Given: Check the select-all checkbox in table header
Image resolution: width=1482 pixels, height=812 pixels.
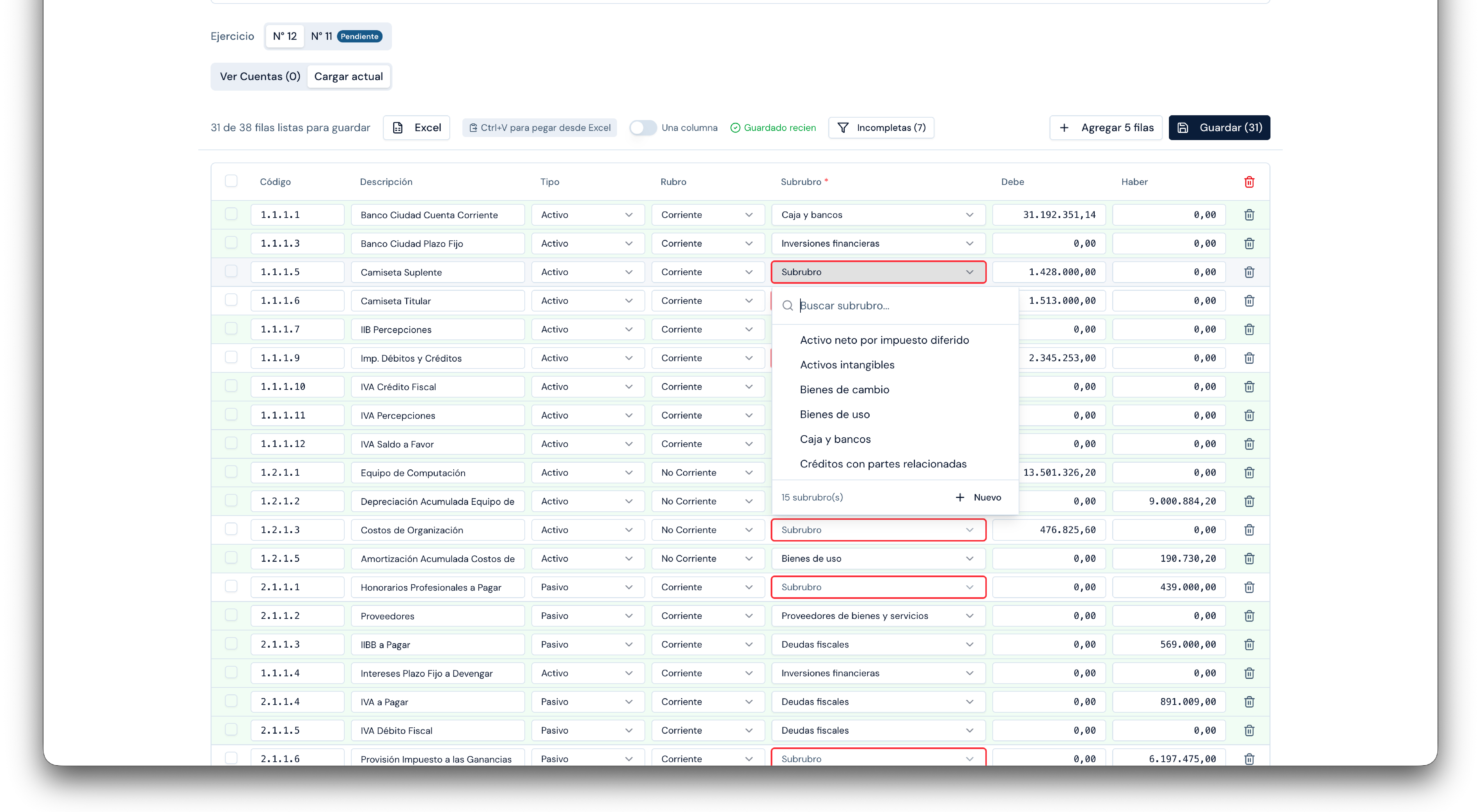Looking at the screenshot, I should 231,181.
